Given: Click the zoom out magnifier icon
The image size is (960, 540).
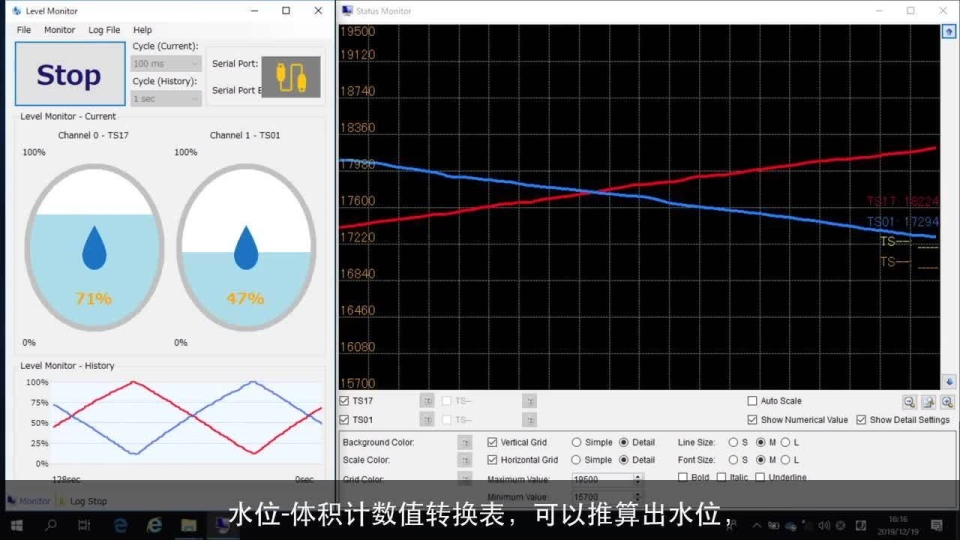Looking at the screenshot, I should (x=909, y=402).
